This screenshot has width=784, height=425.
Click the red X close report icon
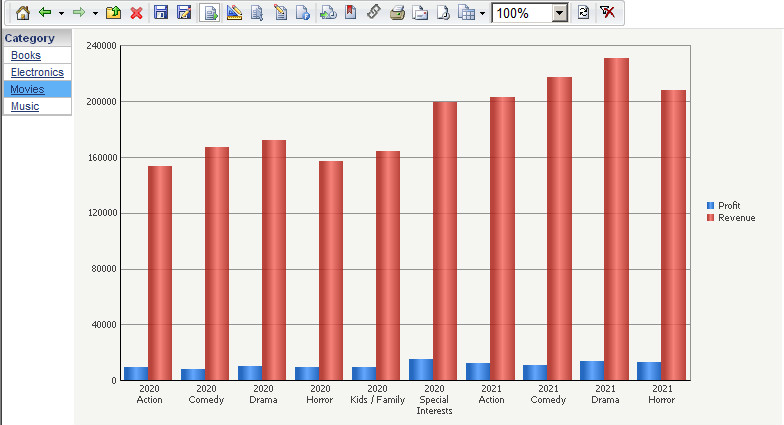136,13
